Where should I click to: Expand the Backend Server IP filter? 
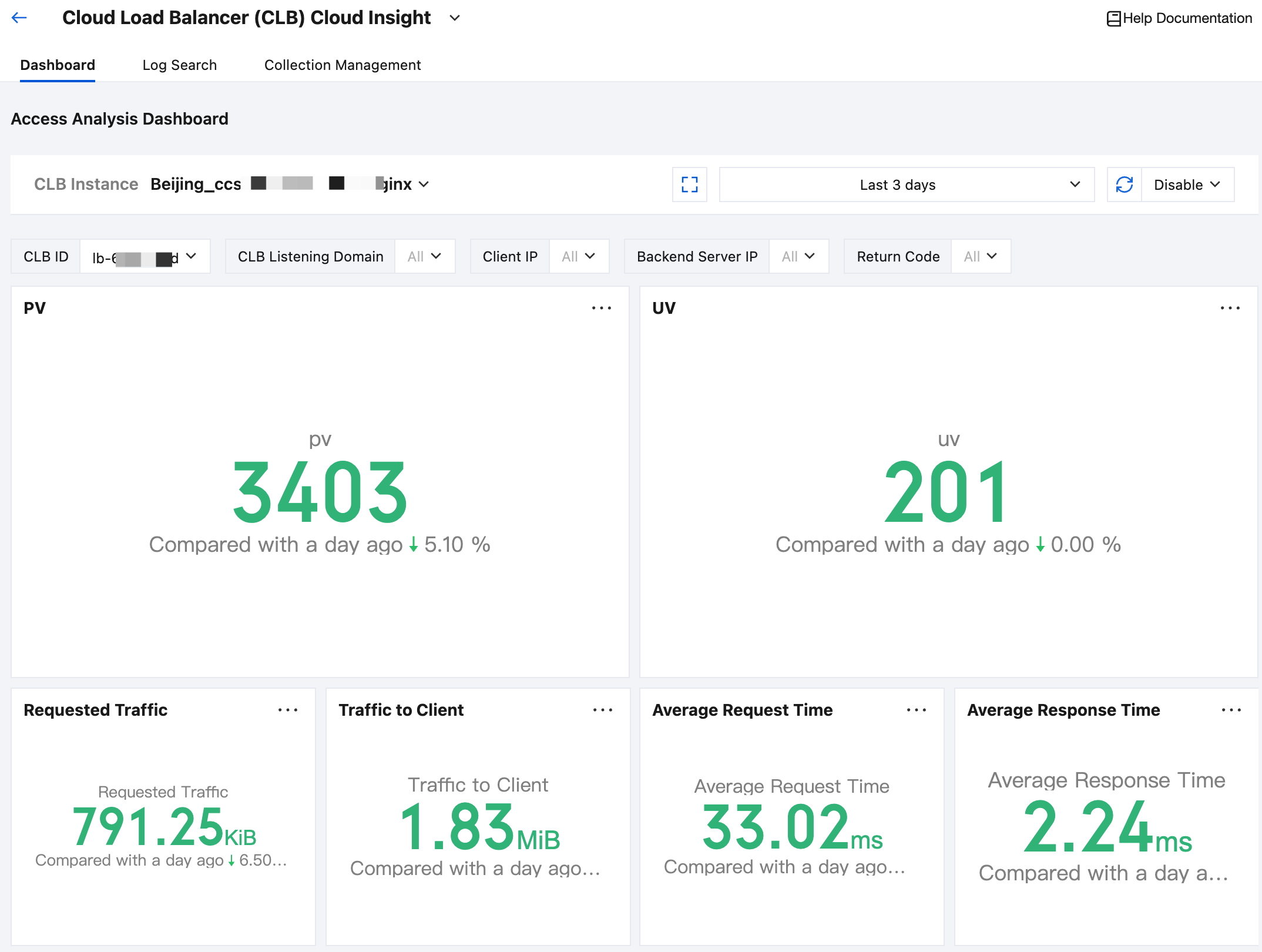(x=798, y=256)
